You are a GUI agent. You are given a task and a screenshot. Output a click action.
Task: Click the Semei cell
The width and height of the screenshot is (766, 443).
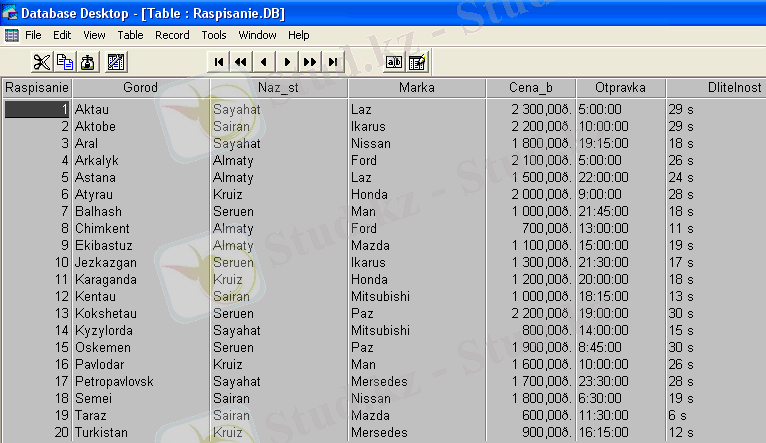tap(141, 399)
